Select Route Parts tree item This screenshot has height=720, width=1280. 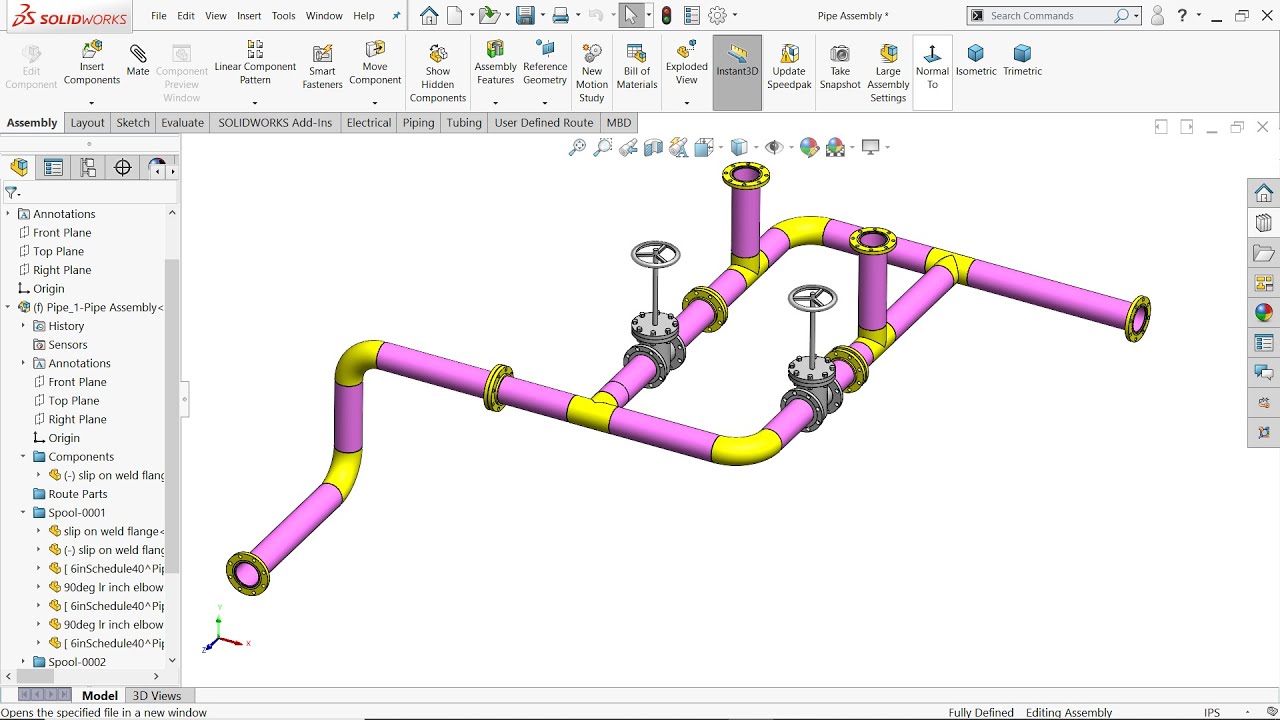pyautogui.click(x=78, y=494)
